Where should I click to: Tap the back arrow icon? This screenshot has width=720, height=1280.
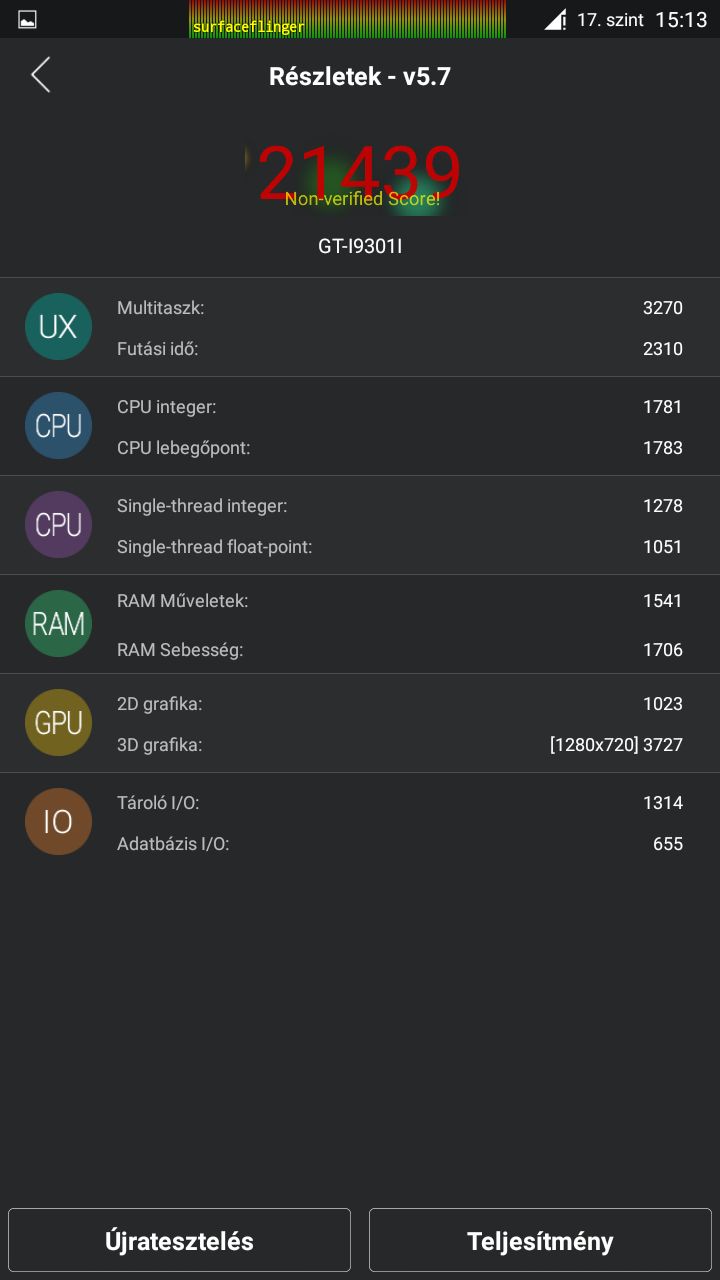coord(40,75)
